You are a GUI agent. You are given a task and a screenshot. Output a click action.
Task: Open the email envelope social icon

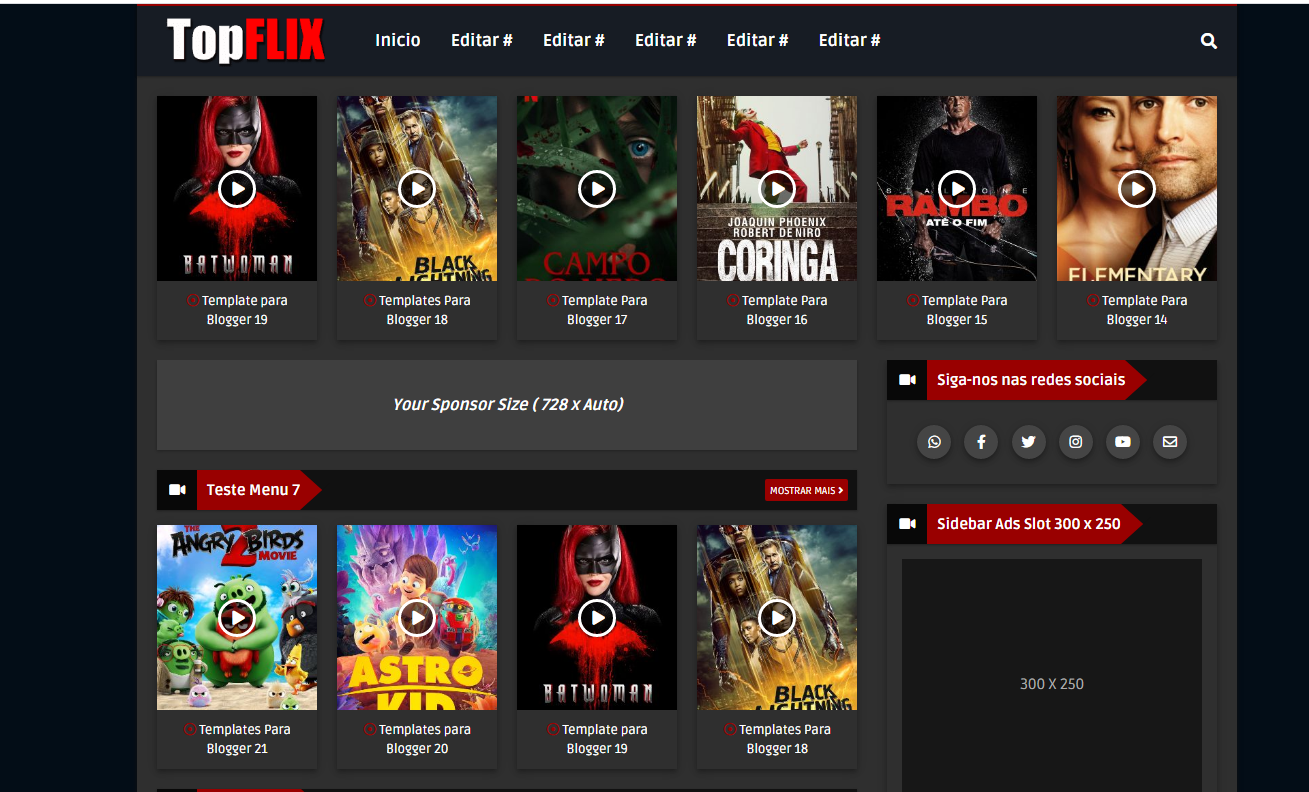click(1170, 442)
